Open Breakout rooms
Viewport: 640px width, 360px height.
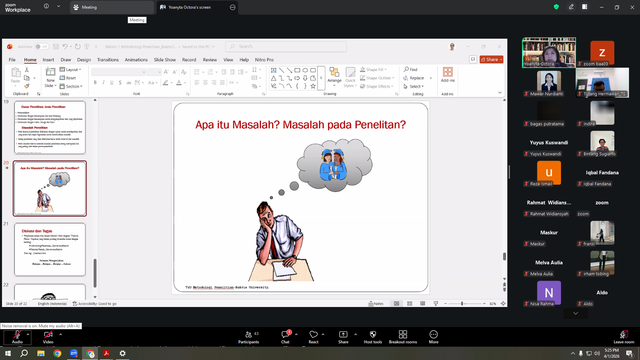pos(403,337)
